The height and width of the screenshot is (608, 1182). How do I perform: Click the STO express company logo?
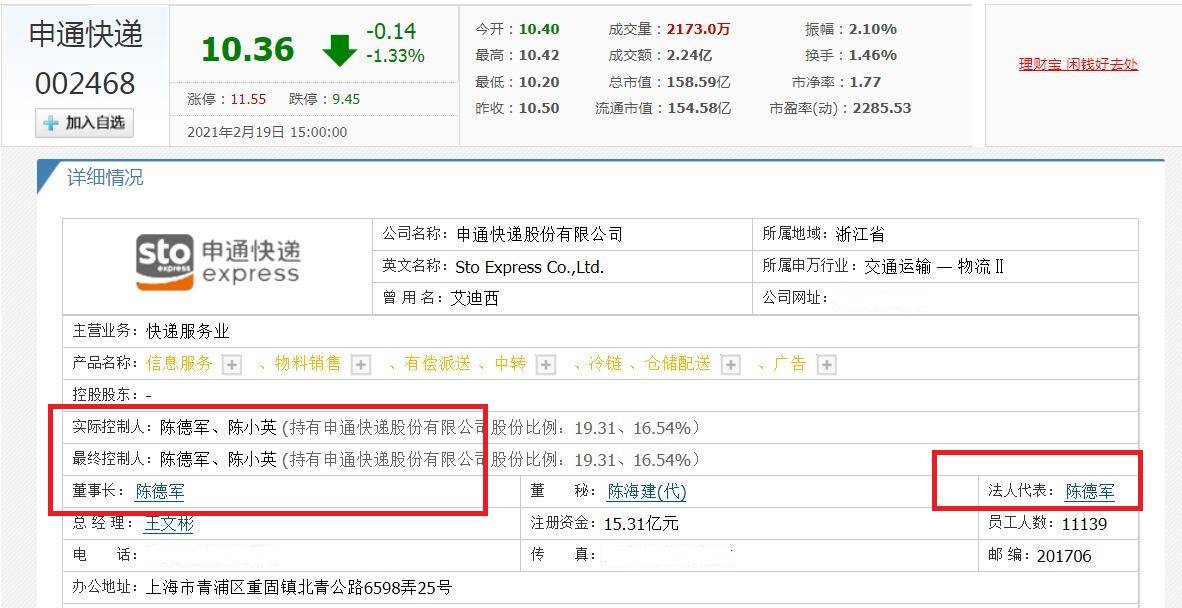(218, 261)
